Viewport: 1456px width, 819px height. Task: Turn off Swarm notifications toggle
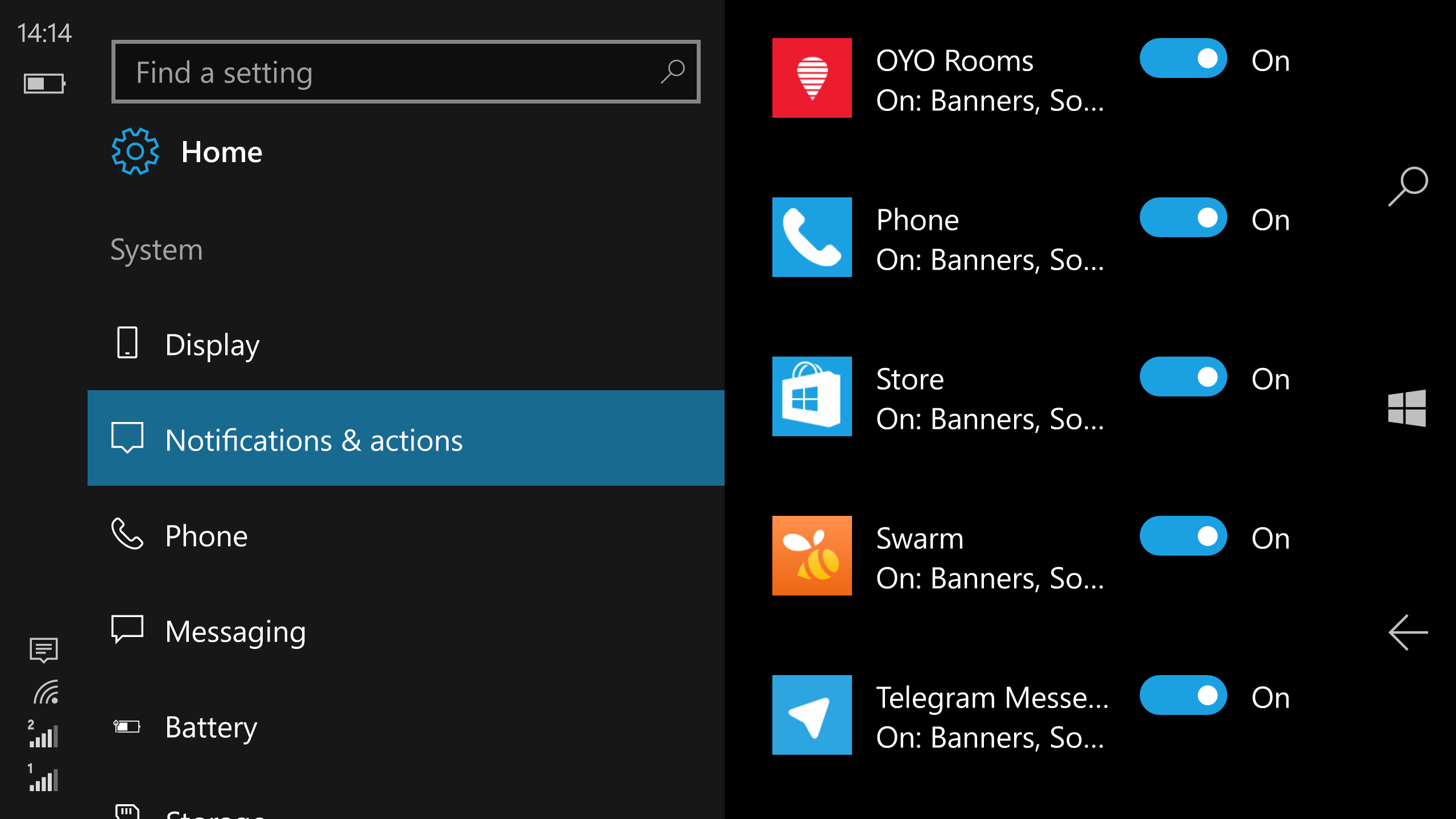[1183, 536]
